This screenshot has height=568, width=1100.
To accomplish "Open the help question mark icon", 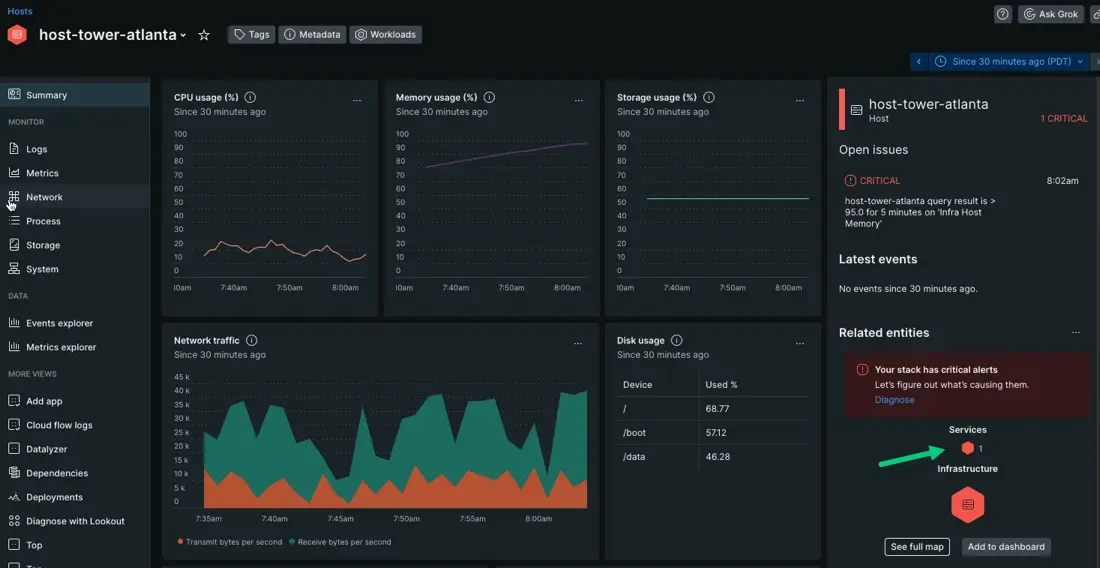I will [x=1003, y=14].
